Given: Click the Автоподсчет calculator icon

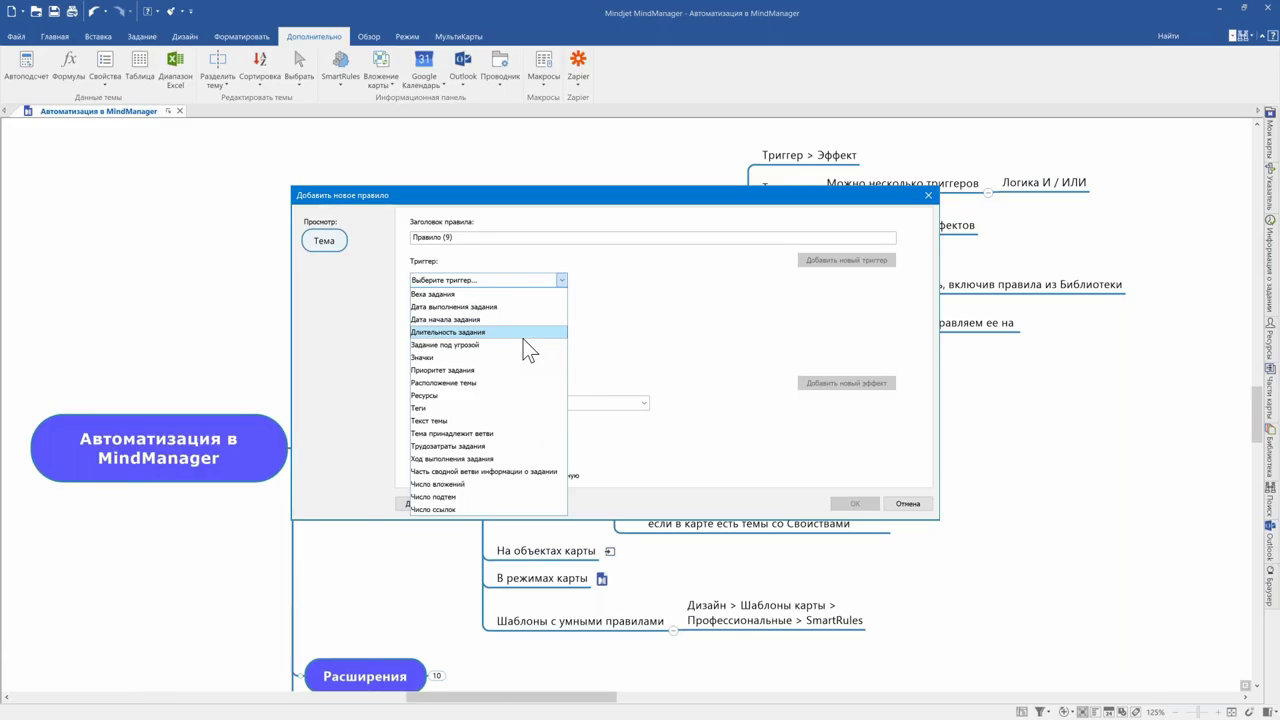Looking at the screenshot, I should point(26,60).
